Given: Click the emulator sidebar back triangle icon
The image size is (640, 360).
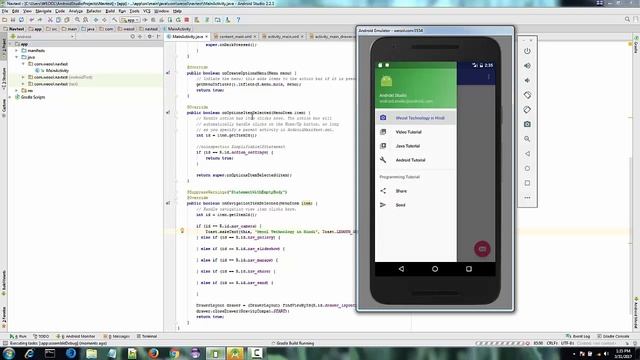Looking at the screenshot, I should point(527,154).
